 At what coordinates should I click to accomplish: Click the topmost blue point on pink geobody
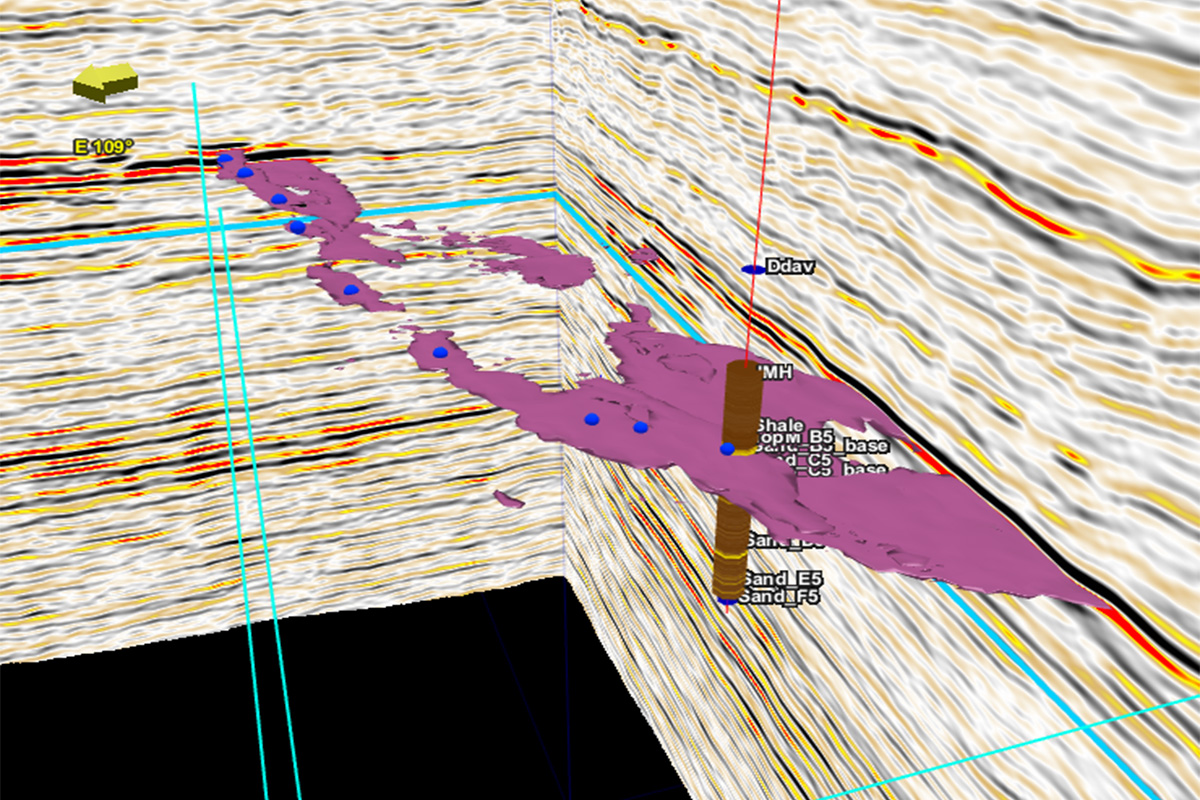[225, 158]
